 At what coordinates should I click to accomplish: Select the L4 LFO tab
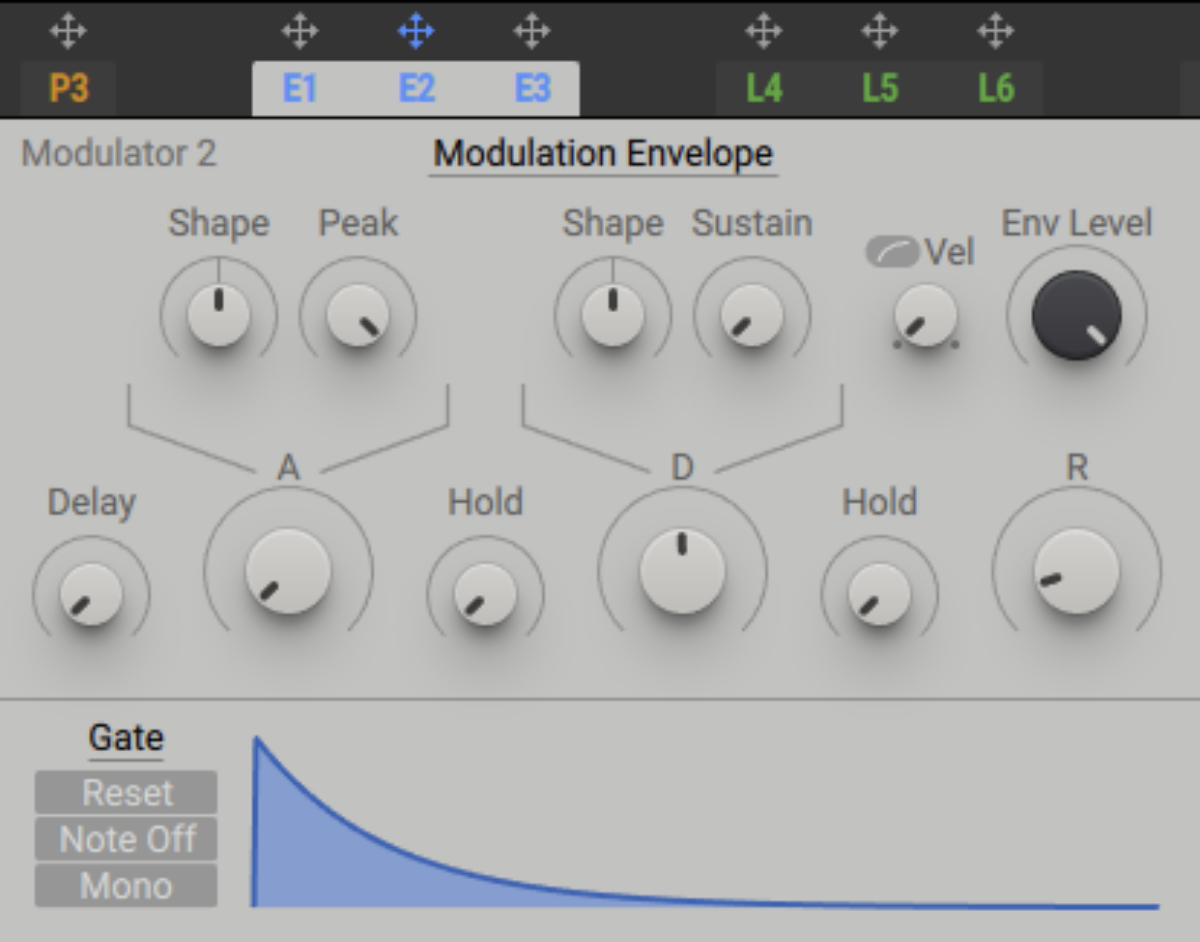click(764, 89)
